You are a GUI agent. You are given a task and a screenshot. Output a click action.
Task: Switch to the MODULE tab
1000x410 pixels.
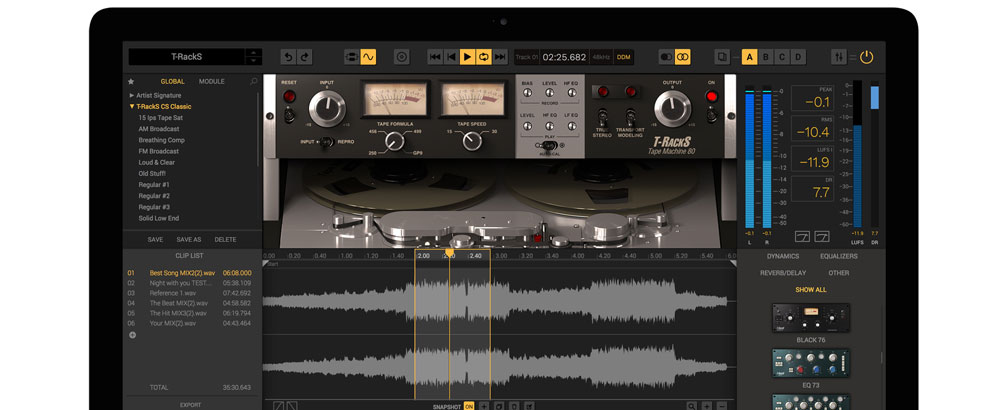point(212,81)
